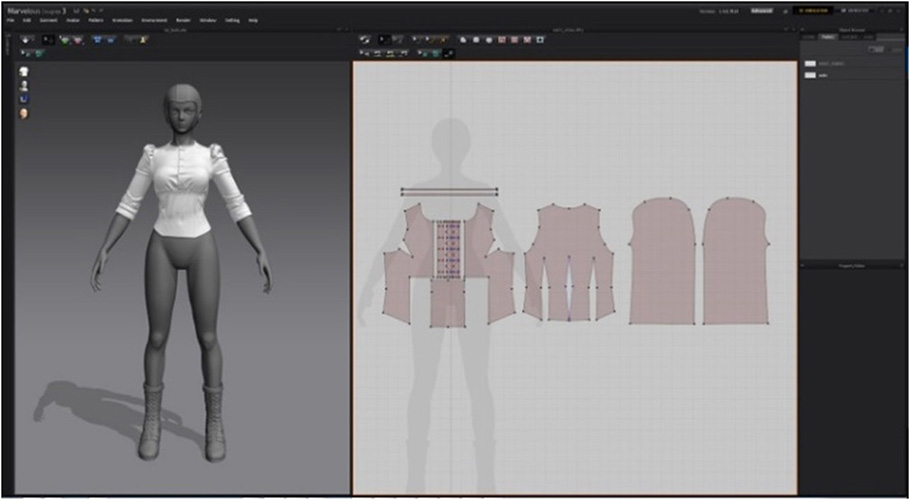Open the Garment menu
The width and height of the screenshot is (910, 500).
[x=48, y=20]
